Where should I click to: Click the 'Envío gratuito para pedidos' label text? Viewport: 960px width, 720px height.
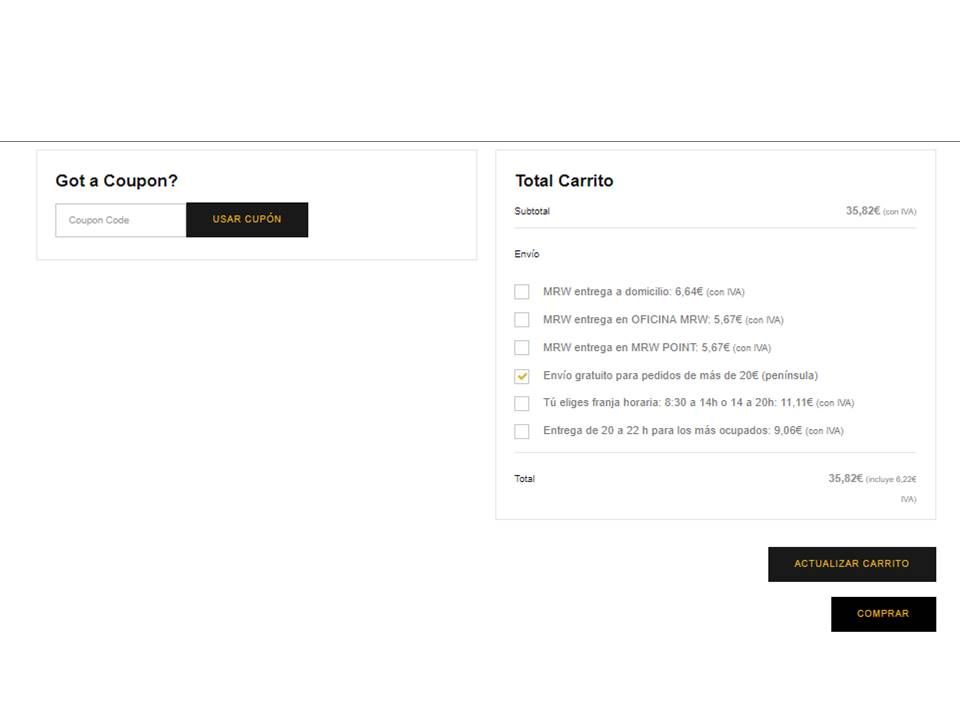coord(610,375)
